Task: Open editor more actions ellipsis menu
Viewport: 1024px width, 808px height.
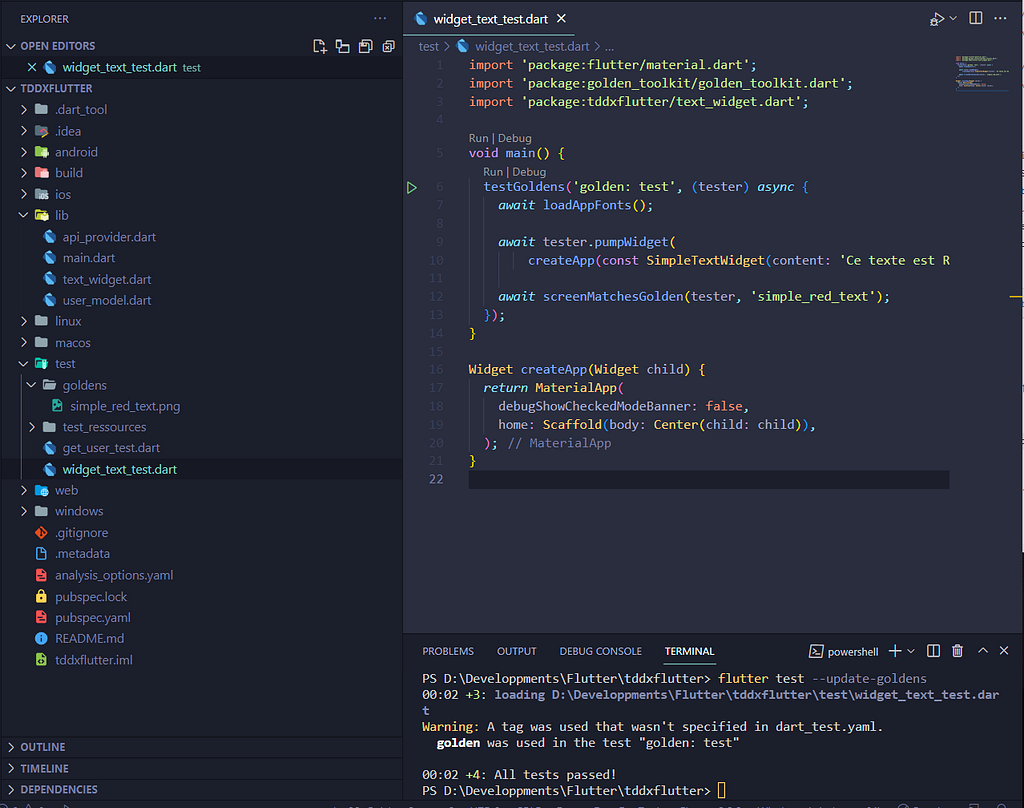Action: click(1000, 18)
